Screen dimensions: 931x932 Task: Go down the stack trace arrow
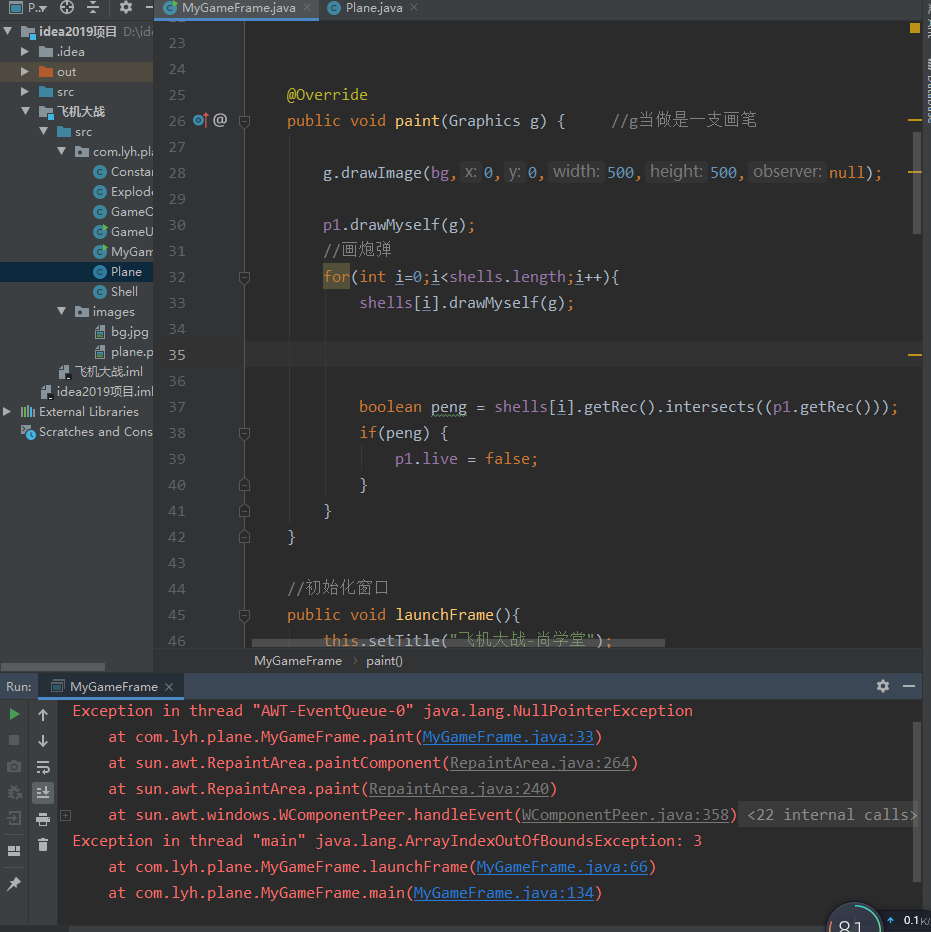[x=43, y=741]
